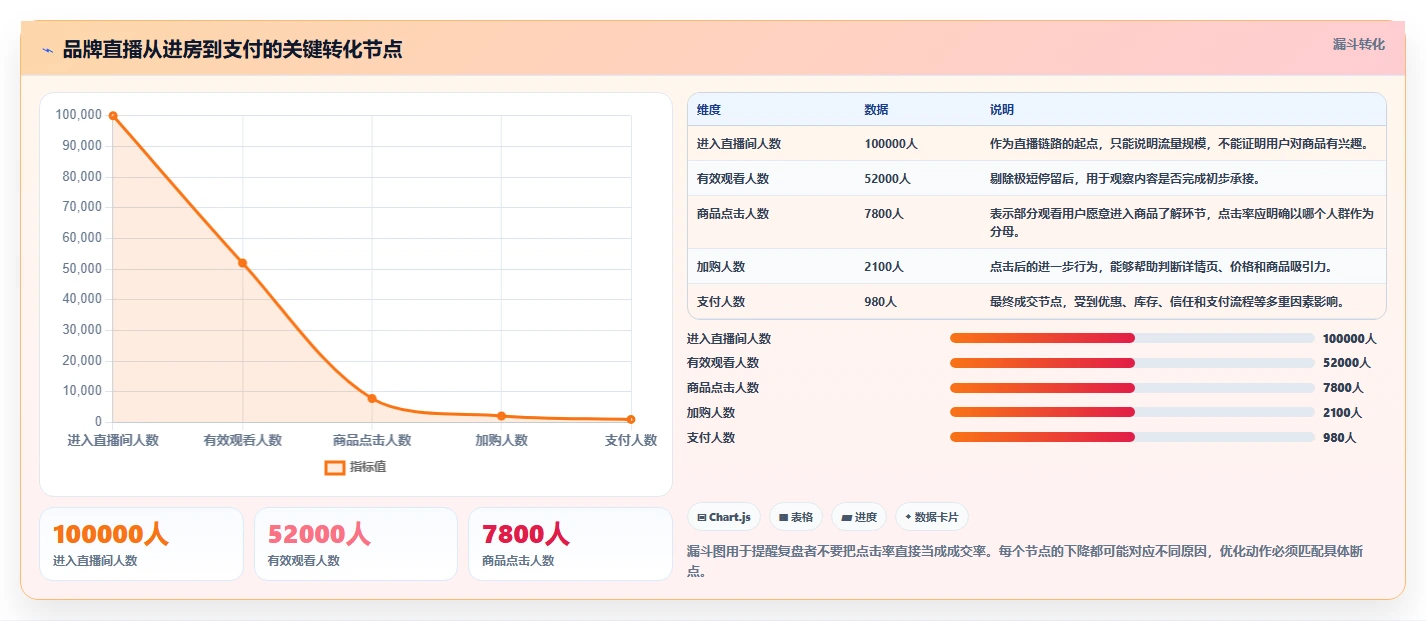Click the 50,000 y-axis label
The height and width of the screenshot is (621, 1426).
82,268
